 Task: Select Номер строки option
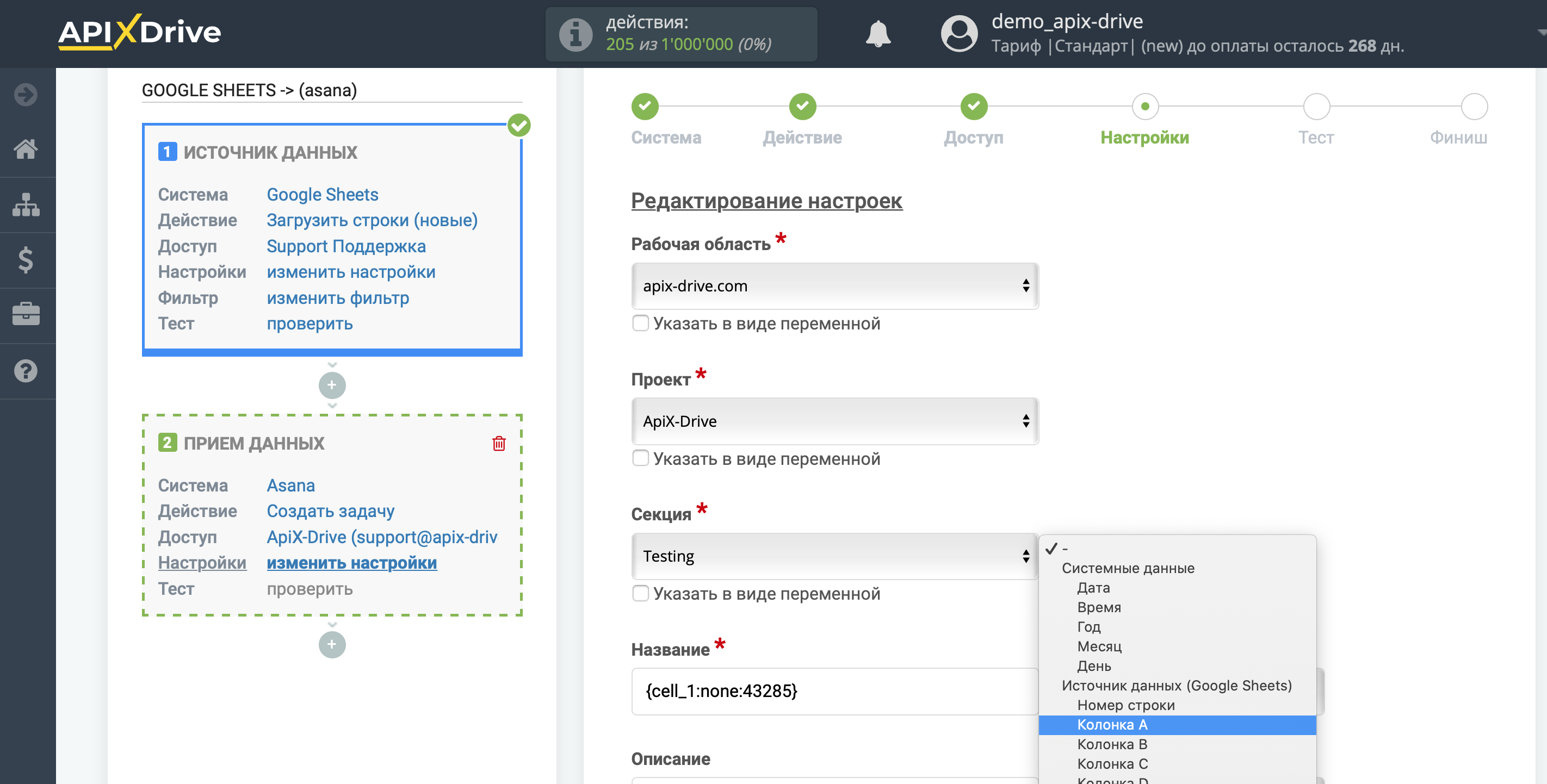click(1177, 705)
